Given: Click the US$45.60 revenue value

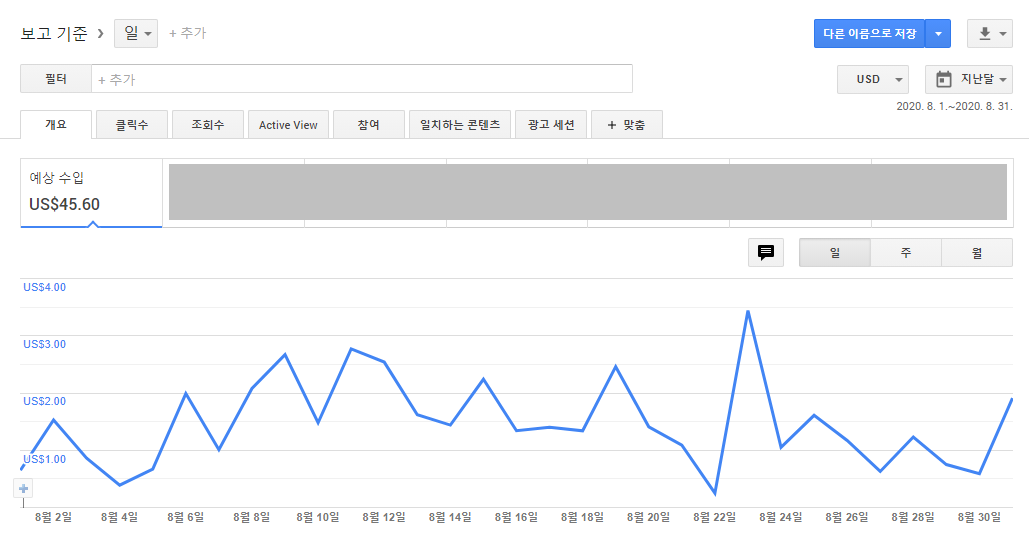Looking at the screenshot, I should (64, 205).
